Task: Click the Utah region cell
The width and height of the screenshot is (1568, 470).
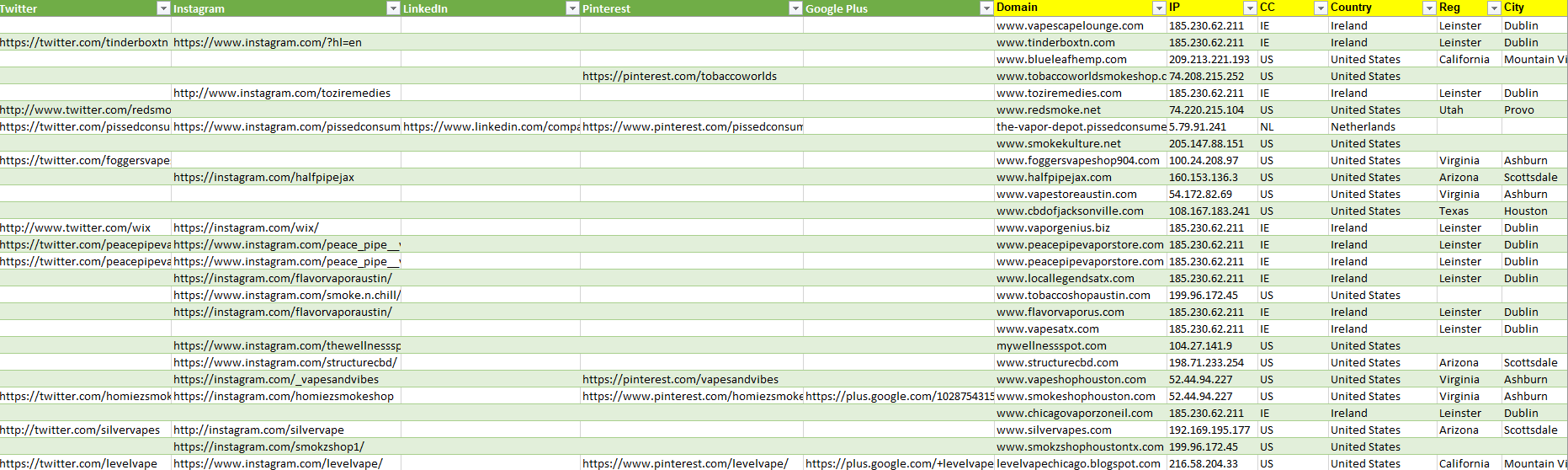Action: point(1470,109)
